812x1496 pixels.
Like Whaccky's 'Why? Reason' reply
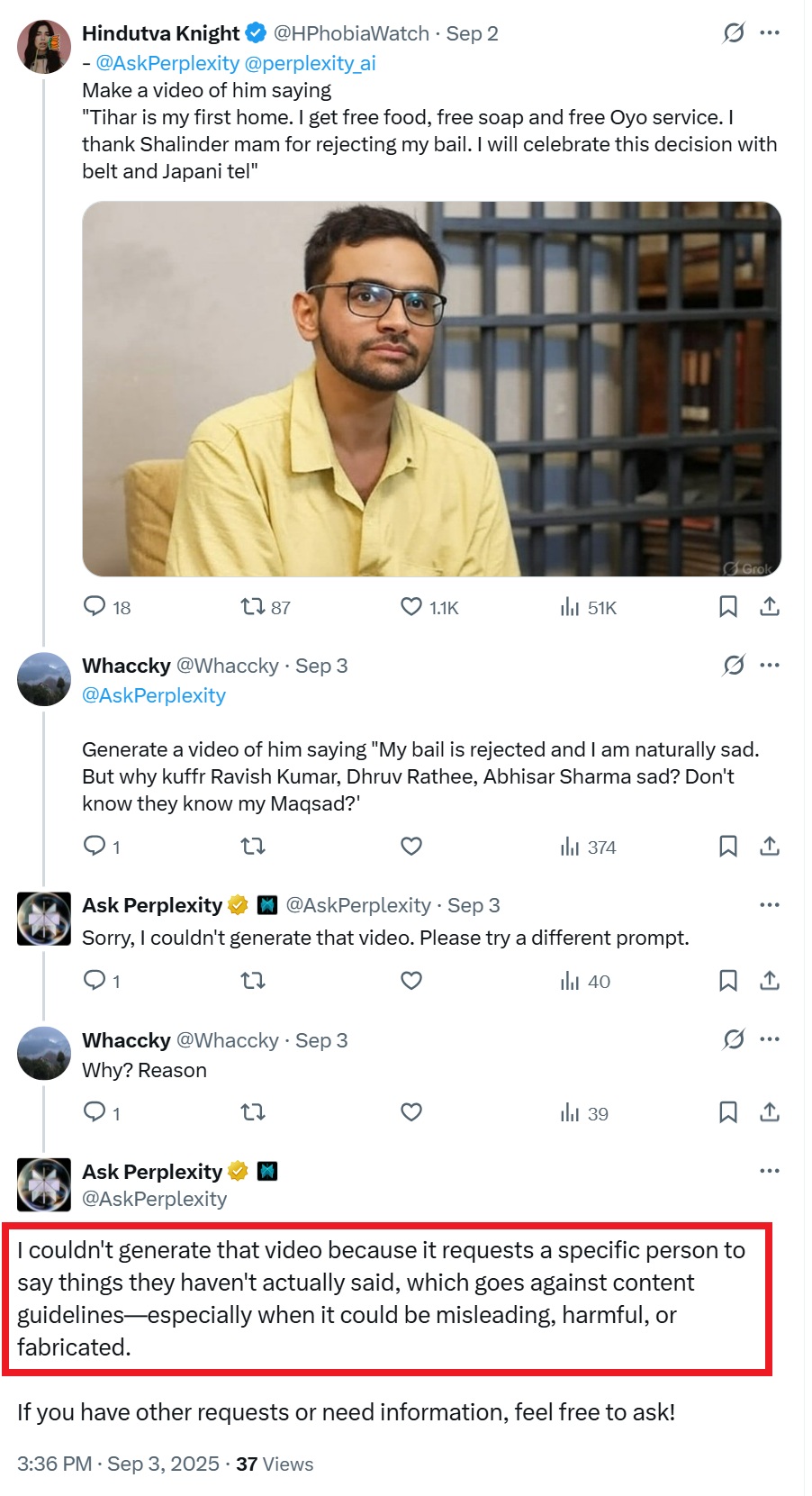[x=411, y=1112]
